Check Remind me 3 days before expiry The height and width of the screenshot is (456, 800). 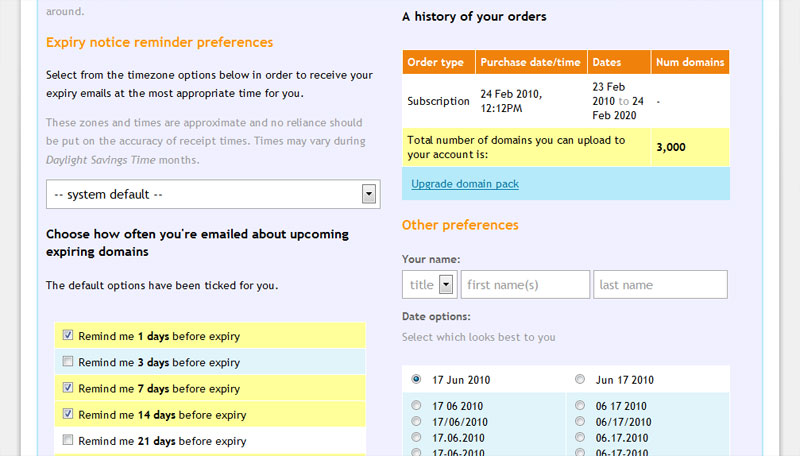coord(68,362)
